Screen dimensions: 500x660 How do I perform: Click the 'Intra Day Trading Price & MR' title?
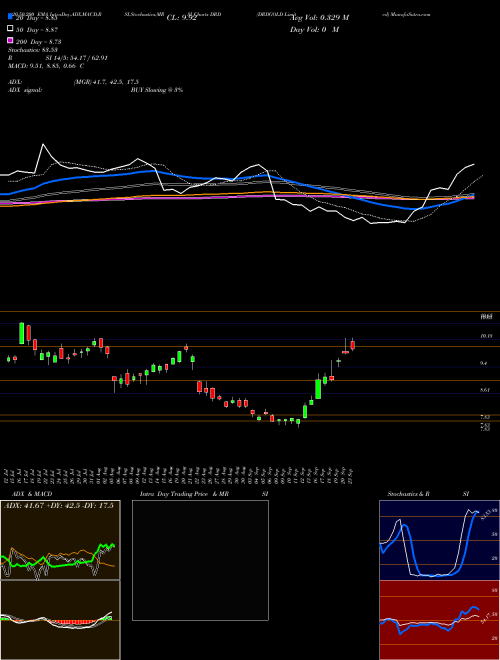(x=184, y=494)
